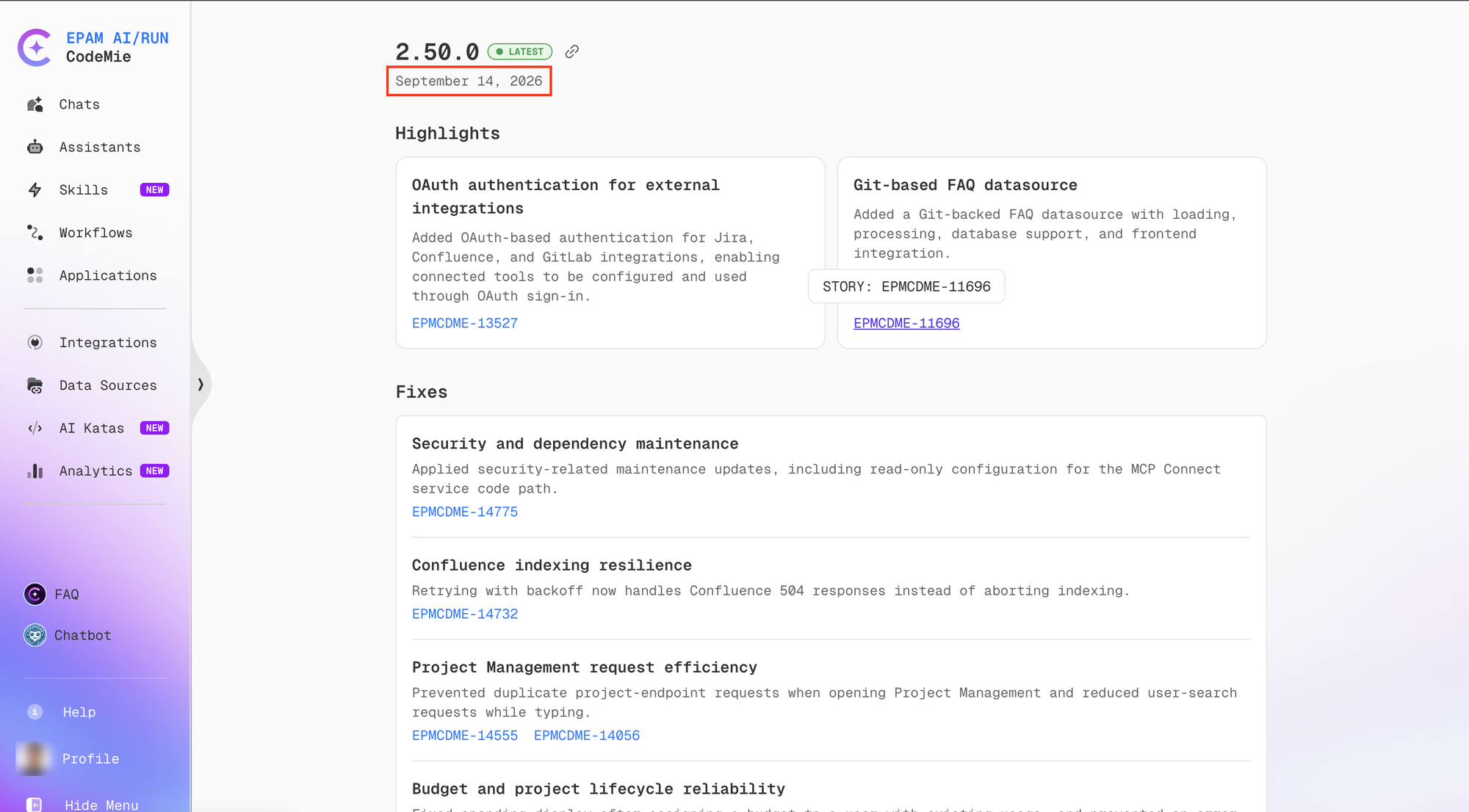
Task: Open ticket link EPMCDME-14732
Action: (x=465, y=614)
